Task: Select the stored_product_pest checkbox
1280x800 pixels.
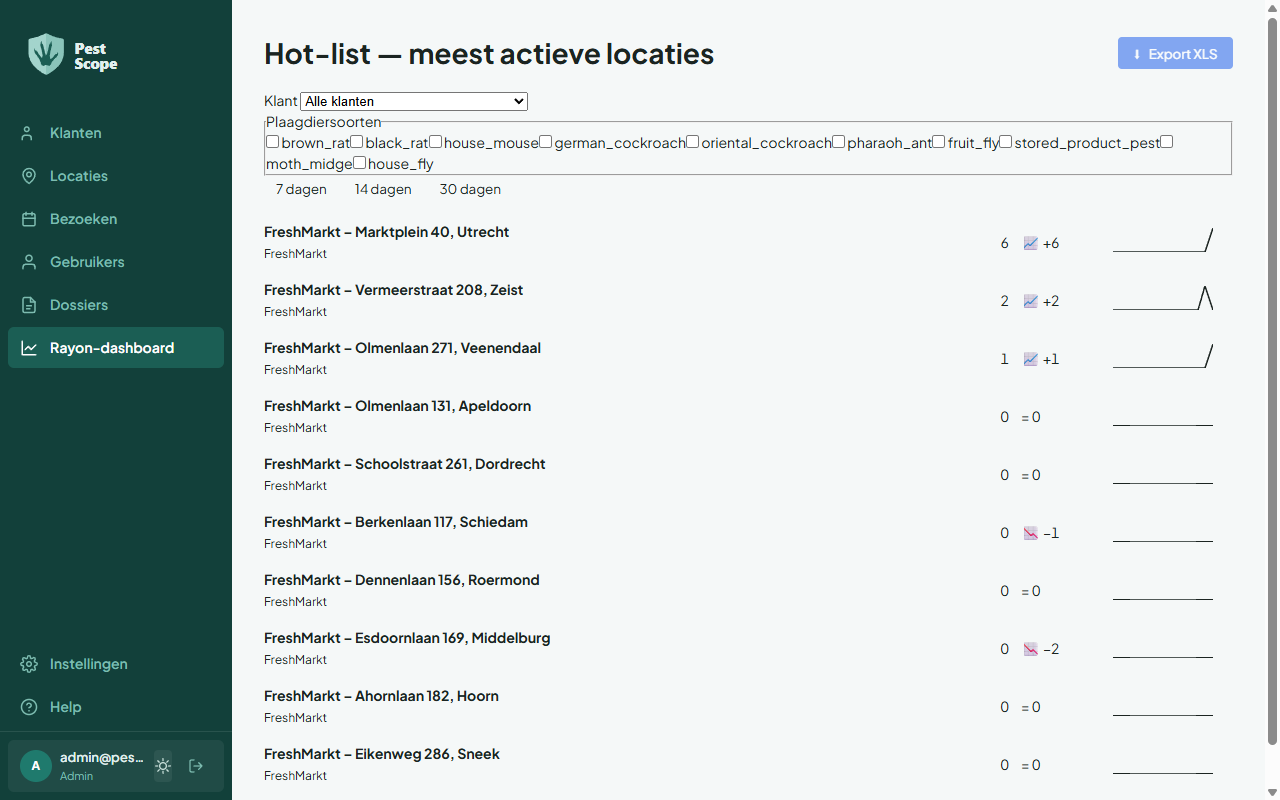Action: pos(1006,142)
